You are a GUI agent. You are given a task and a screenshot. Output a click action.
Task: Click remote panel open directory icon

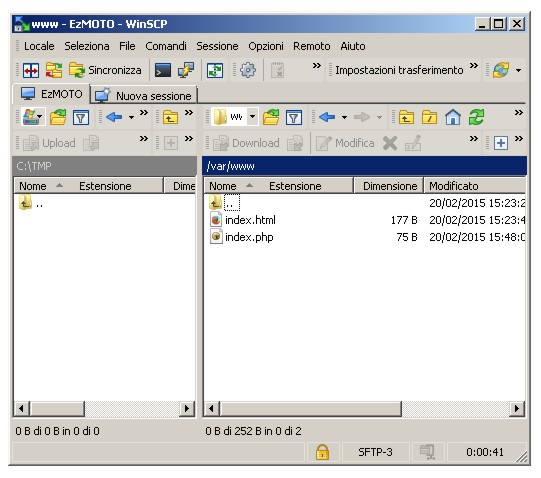pos(271,117)
